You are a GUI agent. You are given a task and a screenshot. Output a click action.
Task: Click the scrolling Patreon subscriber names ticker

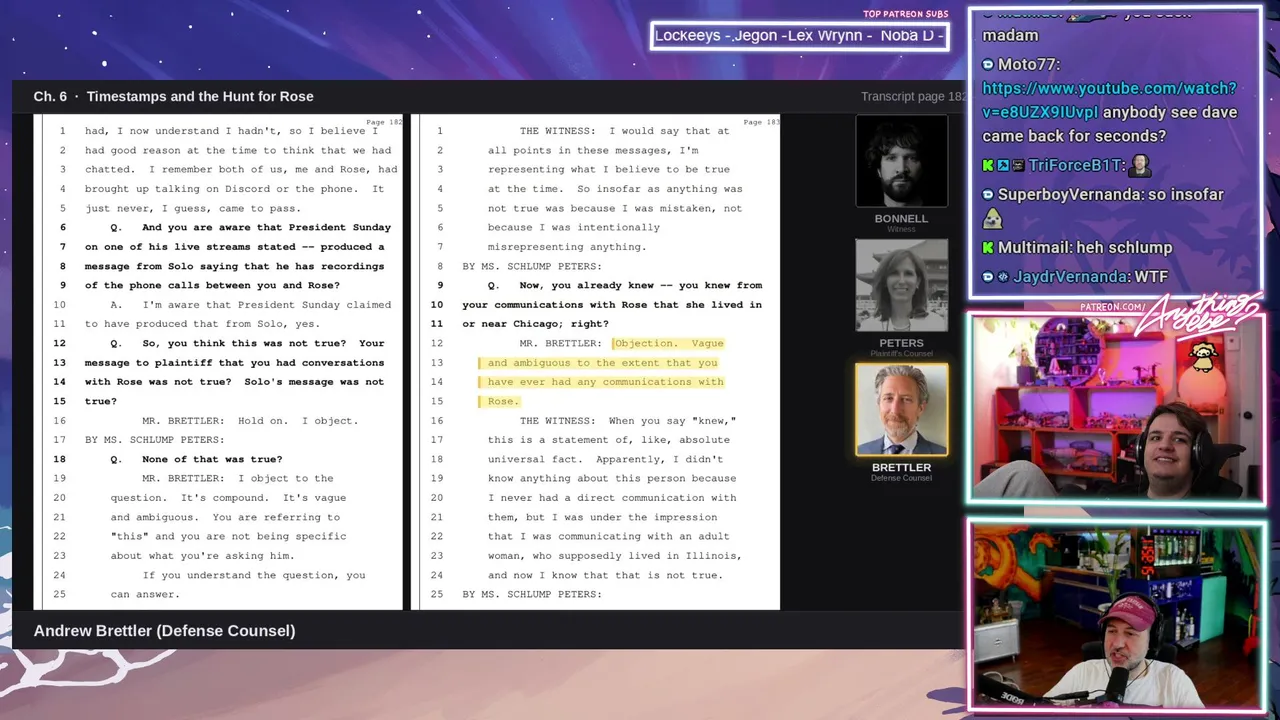click(x=799, y=36)
